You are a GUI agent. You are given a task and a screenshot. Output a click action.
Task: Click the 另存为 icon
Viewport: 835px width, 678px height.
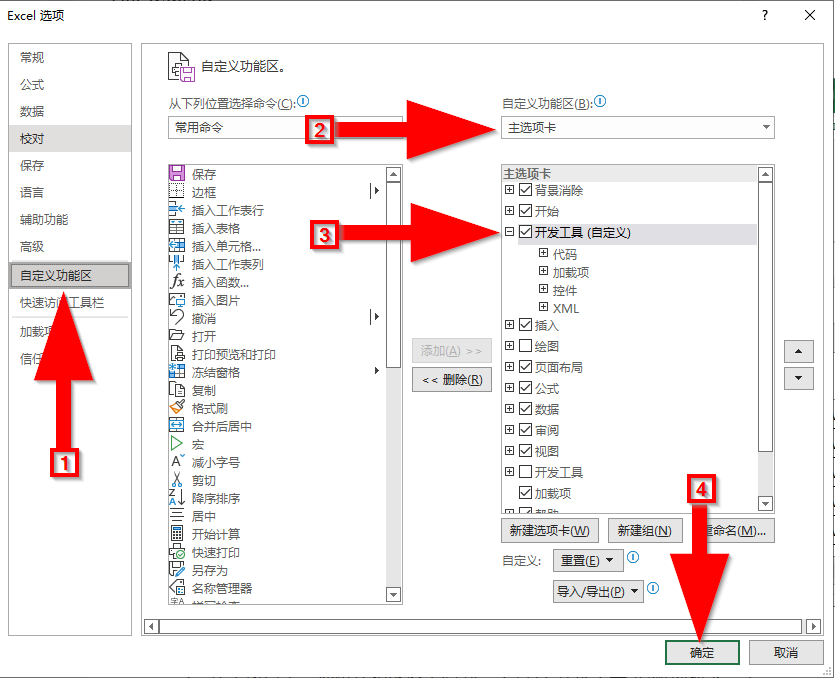coord(177,569)
